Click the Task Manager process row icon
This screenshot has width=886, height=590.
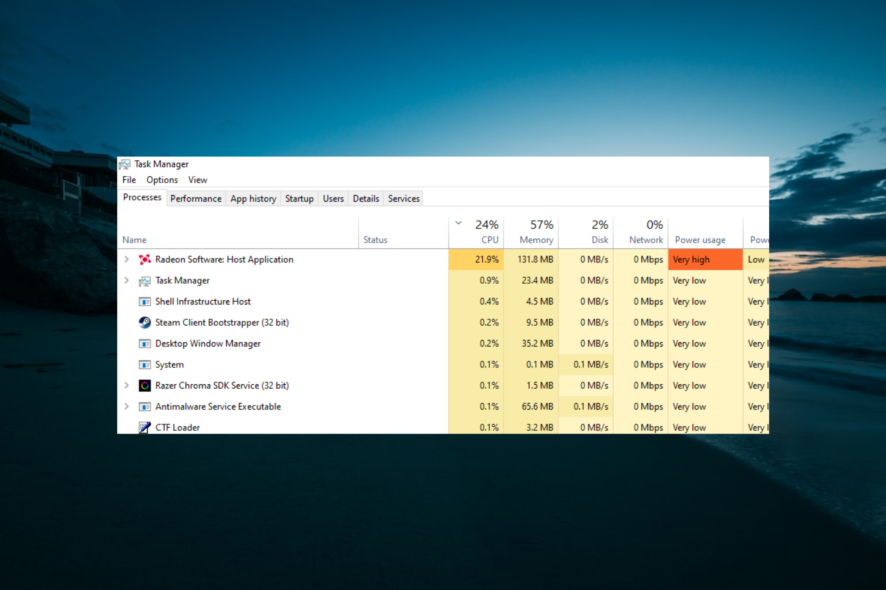coord(145,281)
